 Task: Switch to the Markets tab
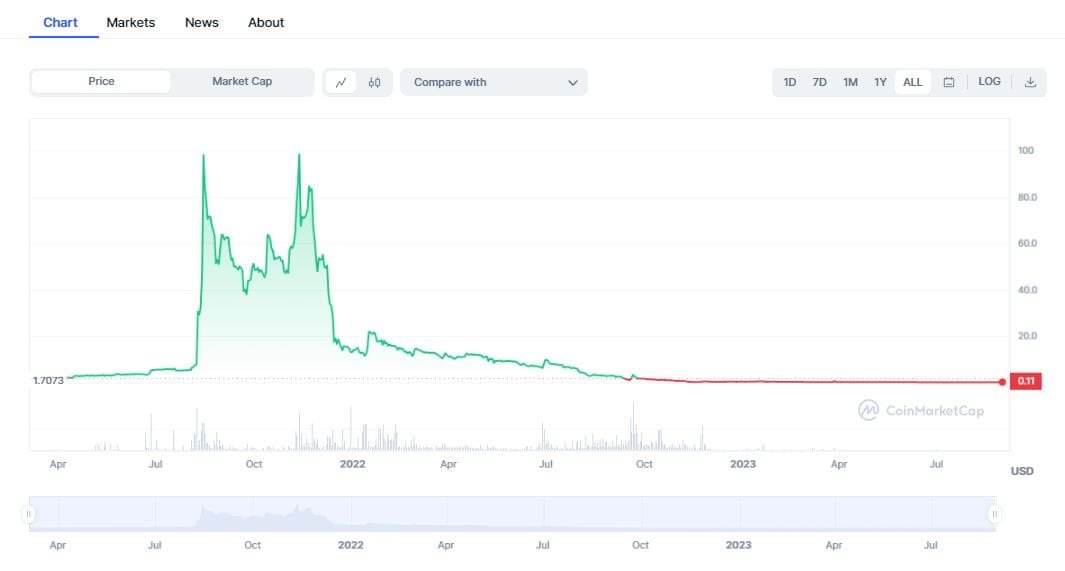click(131, 22)
